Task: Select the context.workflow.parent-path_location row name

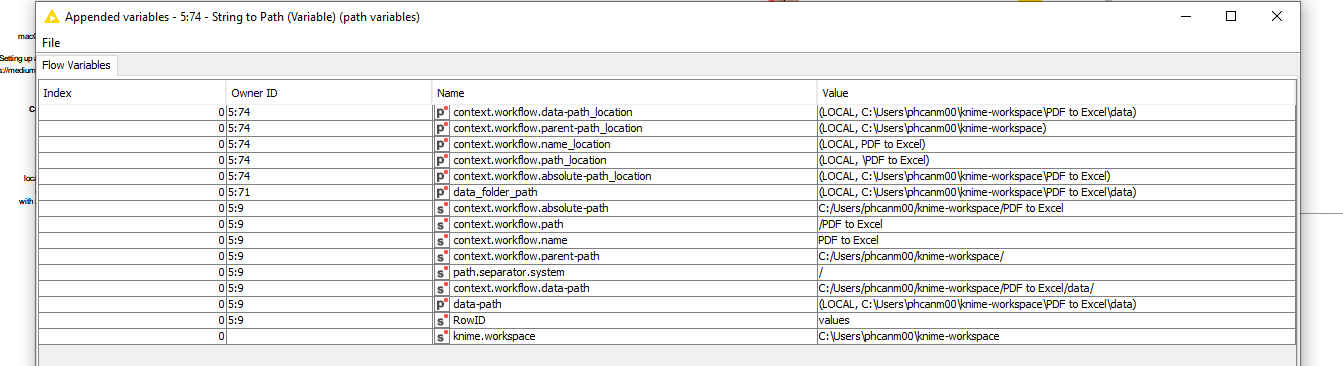Action: pyautogui.click(x=547, y=128)
